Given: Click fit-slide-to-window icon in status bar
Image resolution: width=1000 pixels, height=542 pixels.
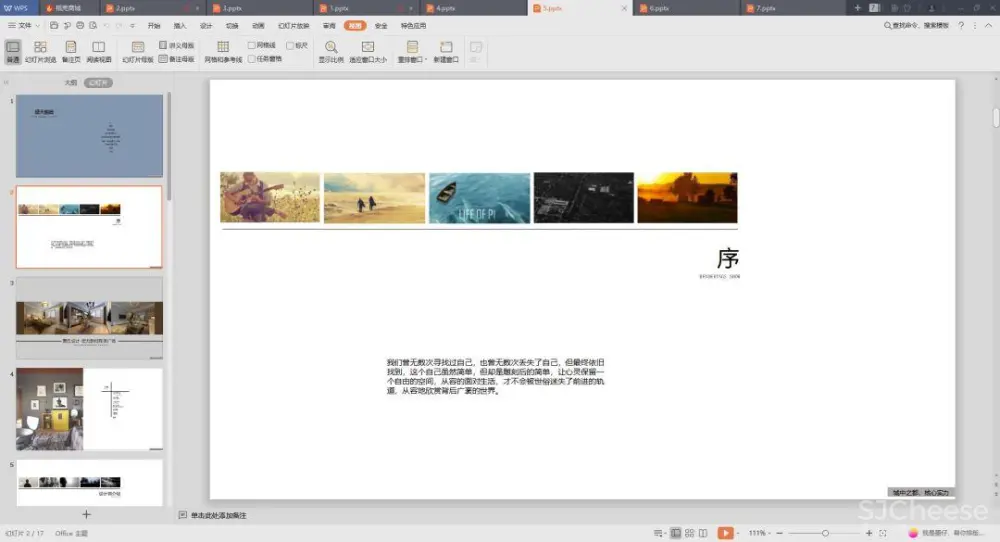Looking at the screenshot, I should 883,533.
